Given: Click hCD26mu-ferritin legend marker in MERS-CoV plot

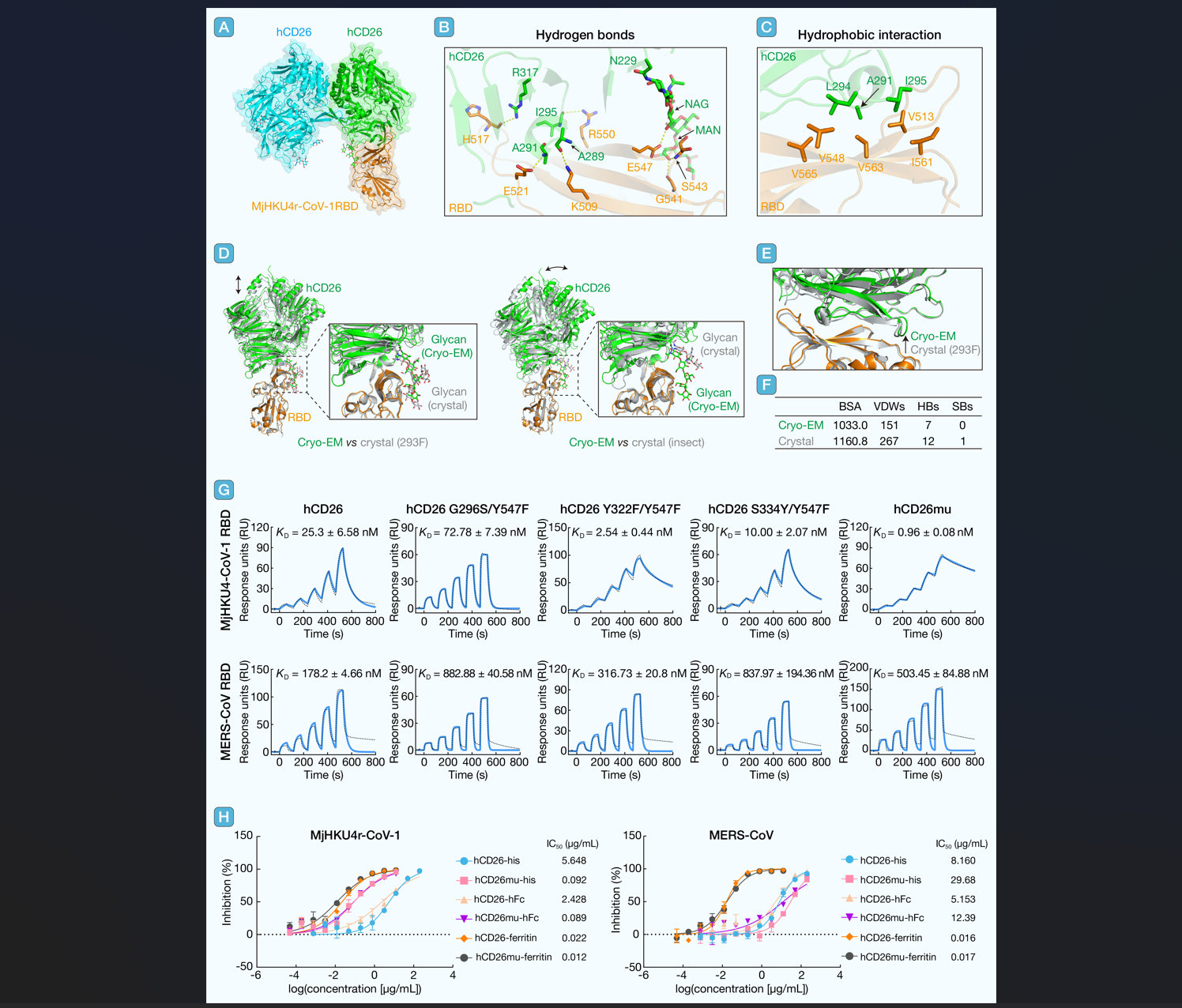Looking at the screenshot, I should 849,956.
